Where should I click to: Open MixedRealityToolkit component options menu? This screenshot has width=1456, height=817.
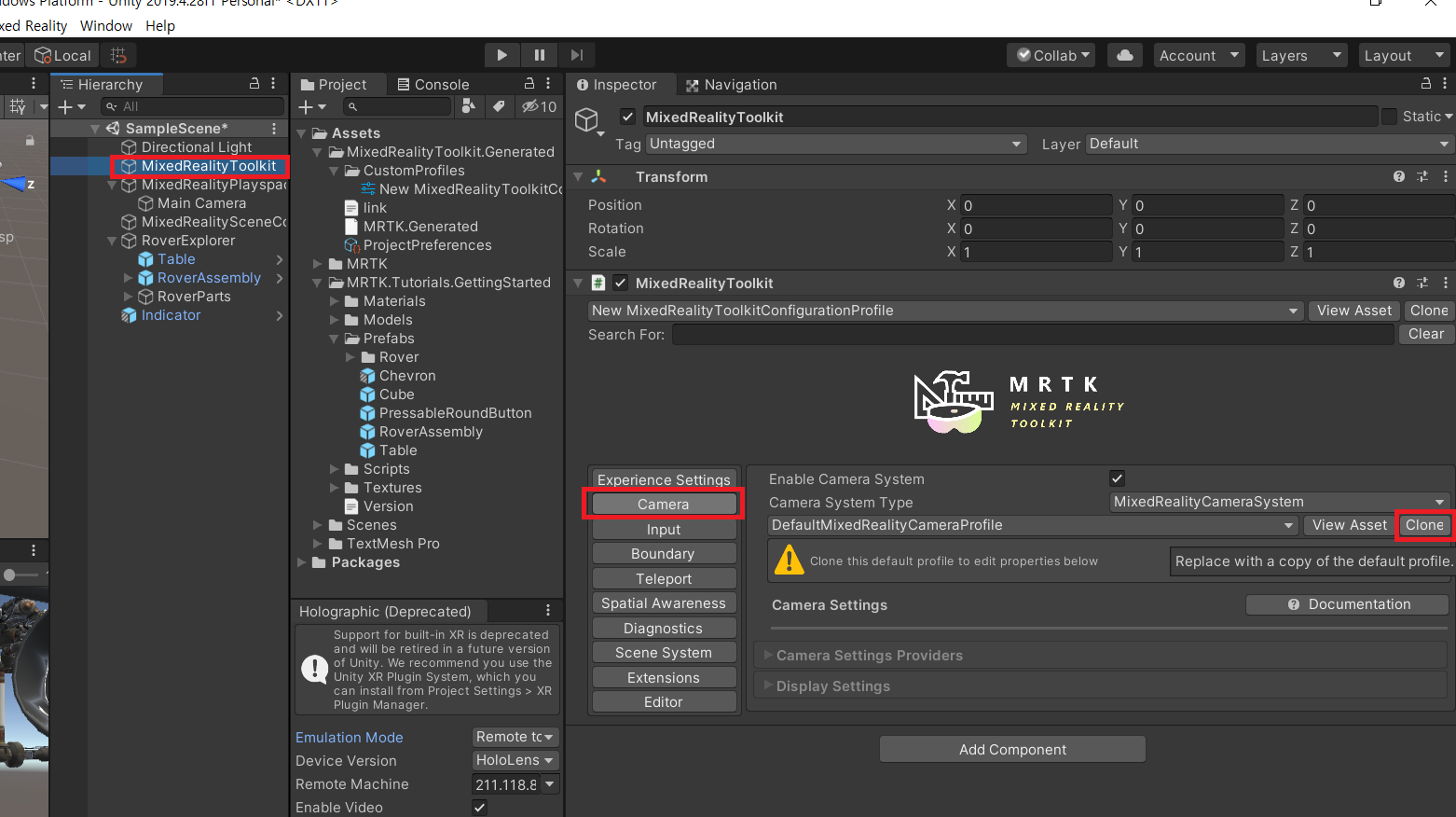click(1445, 283)
